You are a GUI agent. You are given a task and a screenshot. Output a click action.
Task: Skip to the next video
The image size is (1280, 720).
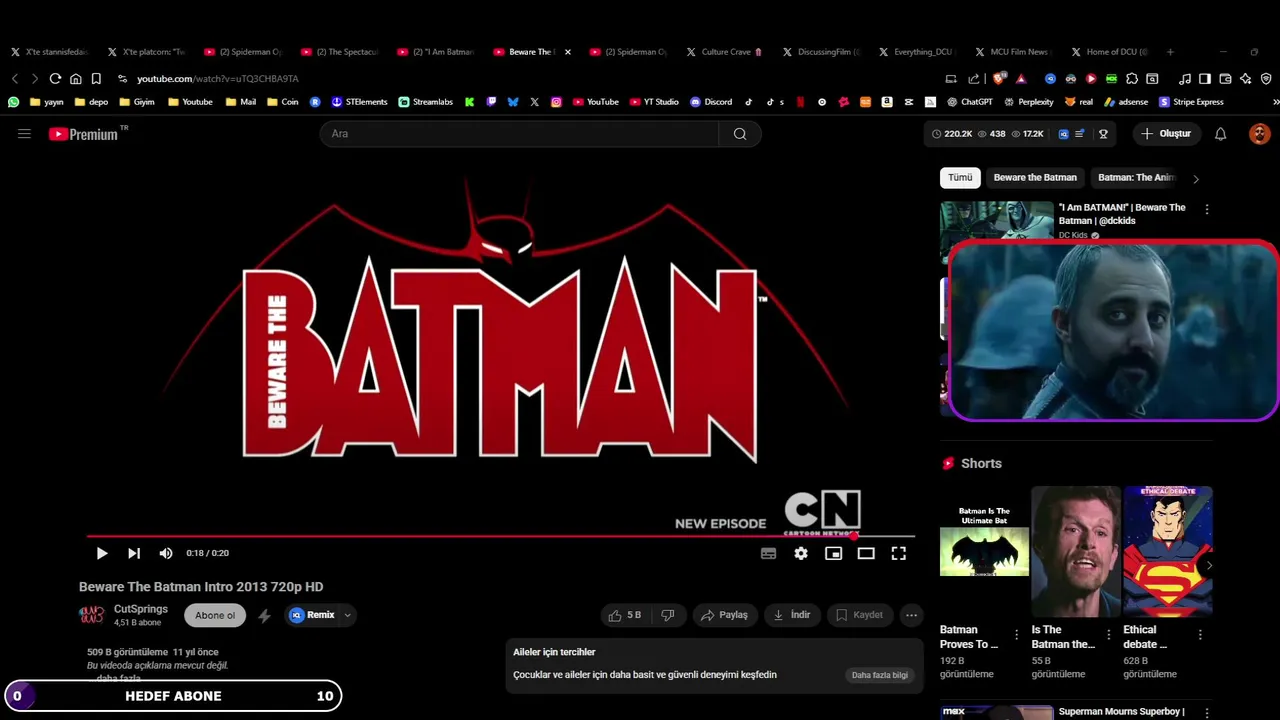point(134,553)
